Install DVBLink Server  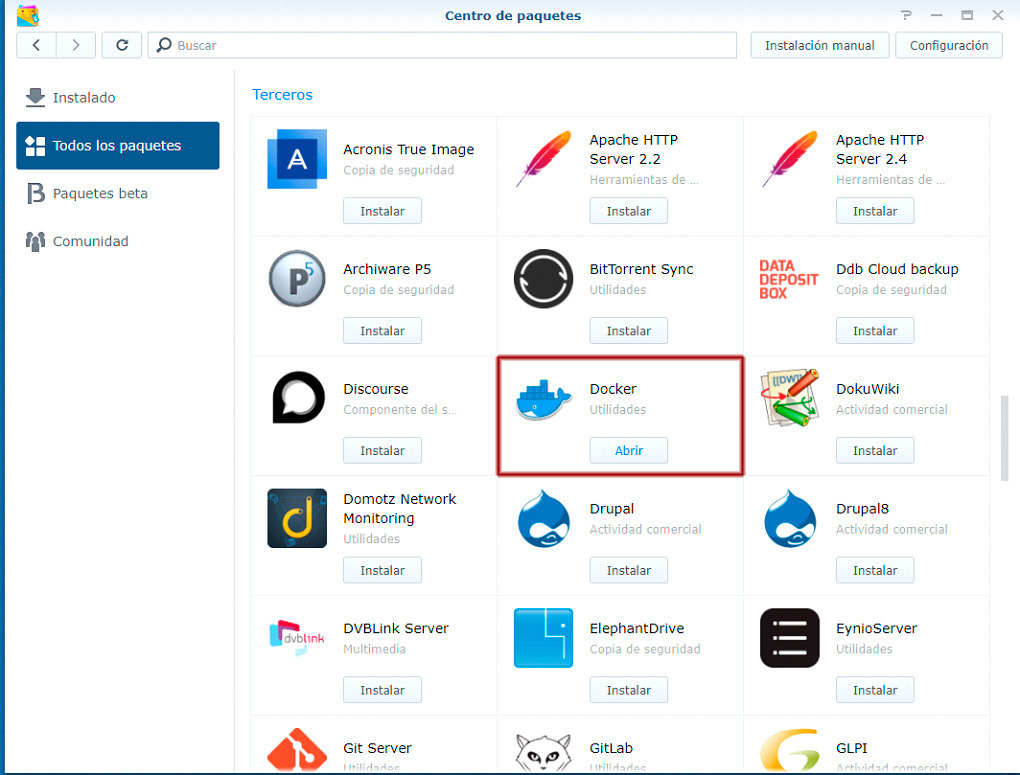pos(382,690)
